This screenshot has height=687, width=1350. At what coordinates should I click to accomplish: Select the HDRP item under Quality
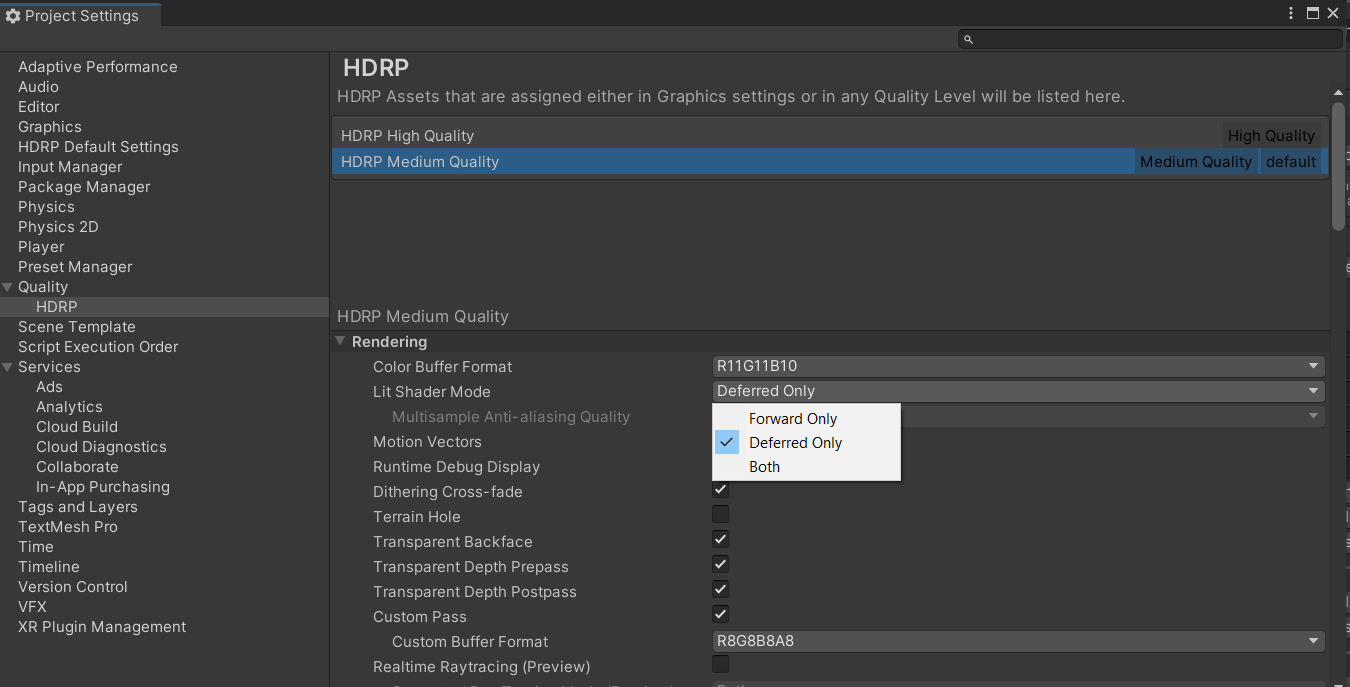(56, 307)
